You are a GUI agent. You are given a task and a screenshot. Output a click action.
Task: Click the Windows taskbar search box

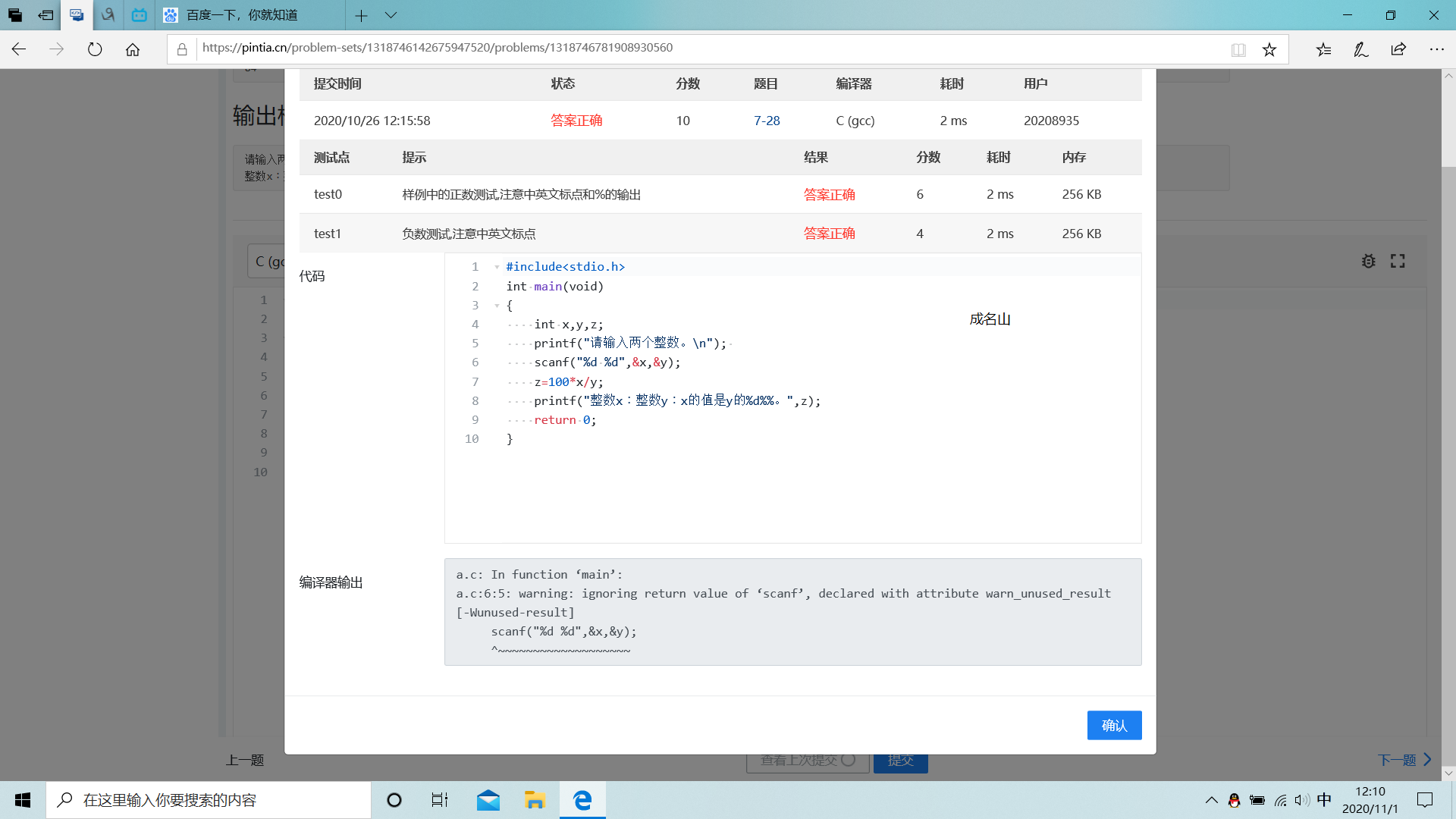(x=209, y=800)
